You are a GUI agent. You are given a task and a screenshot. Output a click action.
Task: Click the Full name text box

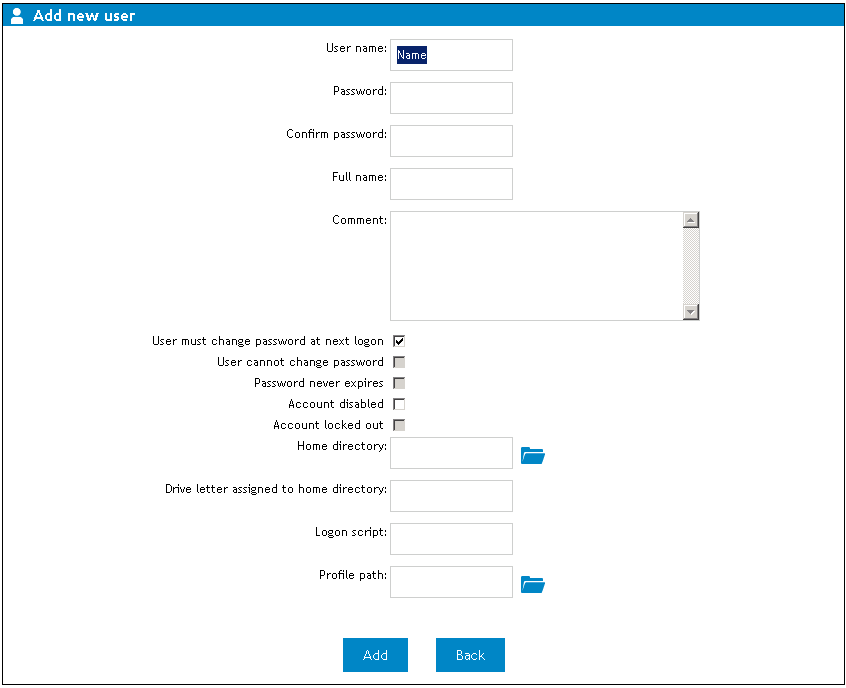(451, 184)
